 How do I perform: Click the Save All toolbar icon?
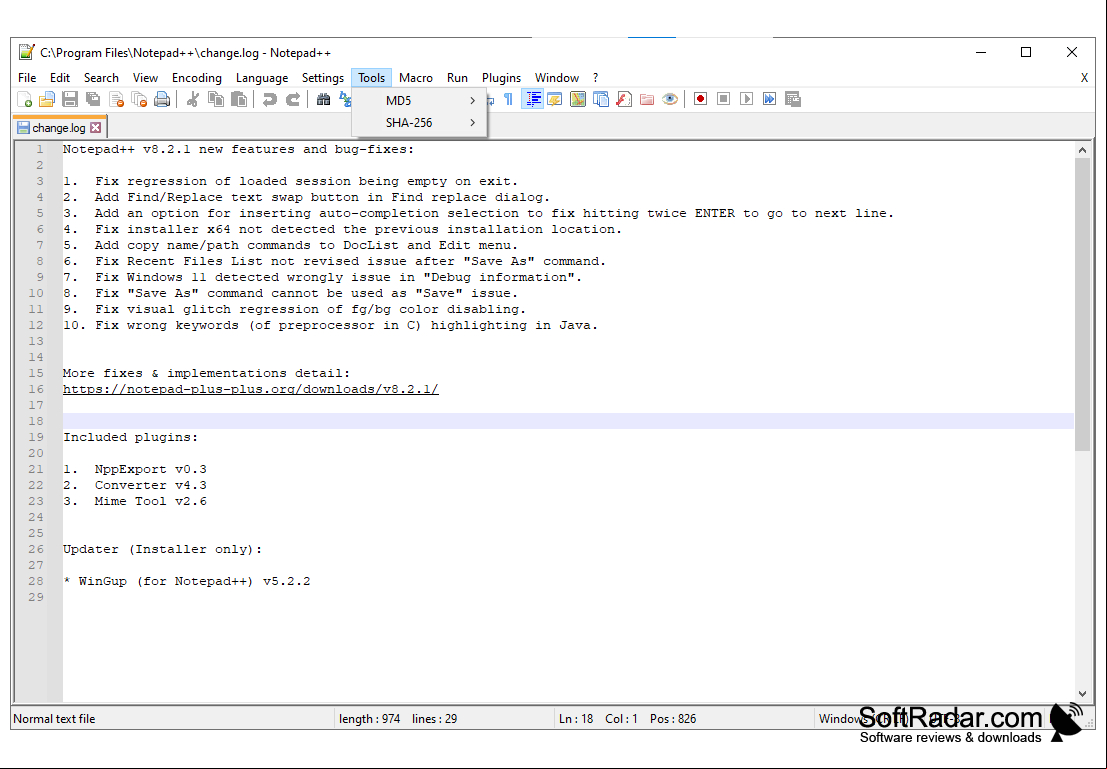(x=93, y=100)
